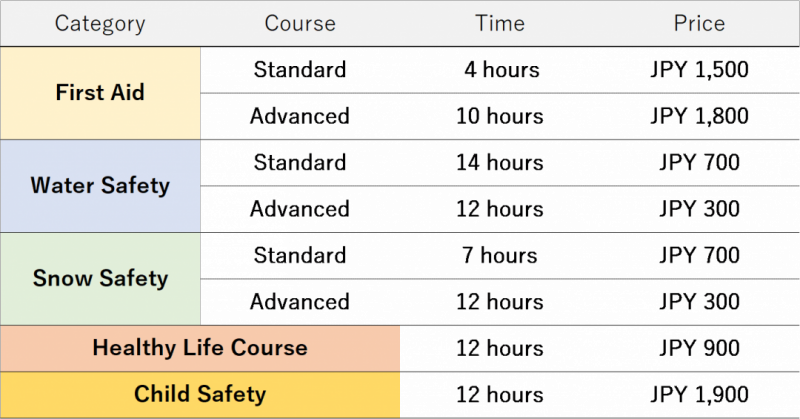The height and width of the screenshot is (419, 800).
Task: Select Snow Safety's Standard course cell
Action: pos(300,256)
